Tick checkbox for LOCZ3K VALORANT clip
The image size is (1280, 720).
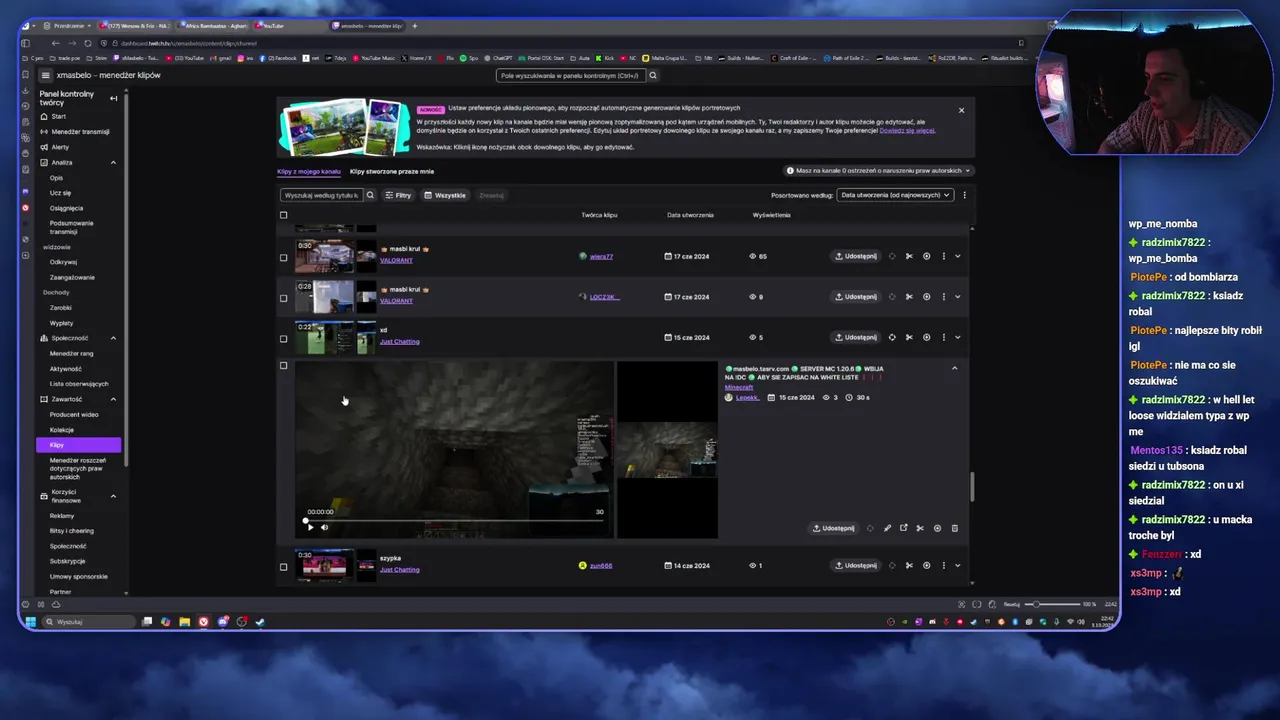283,297
